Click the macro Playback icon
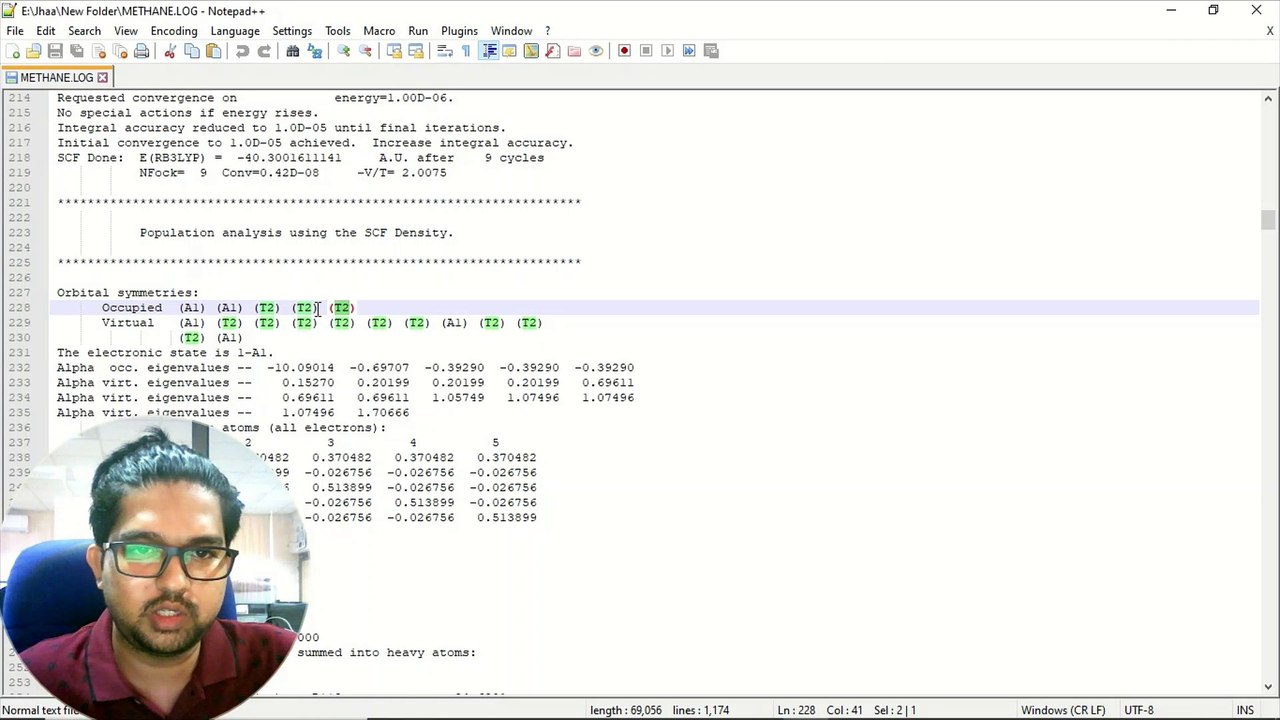The width and height of the screenshot is (1280, 720). pos(667,51)
